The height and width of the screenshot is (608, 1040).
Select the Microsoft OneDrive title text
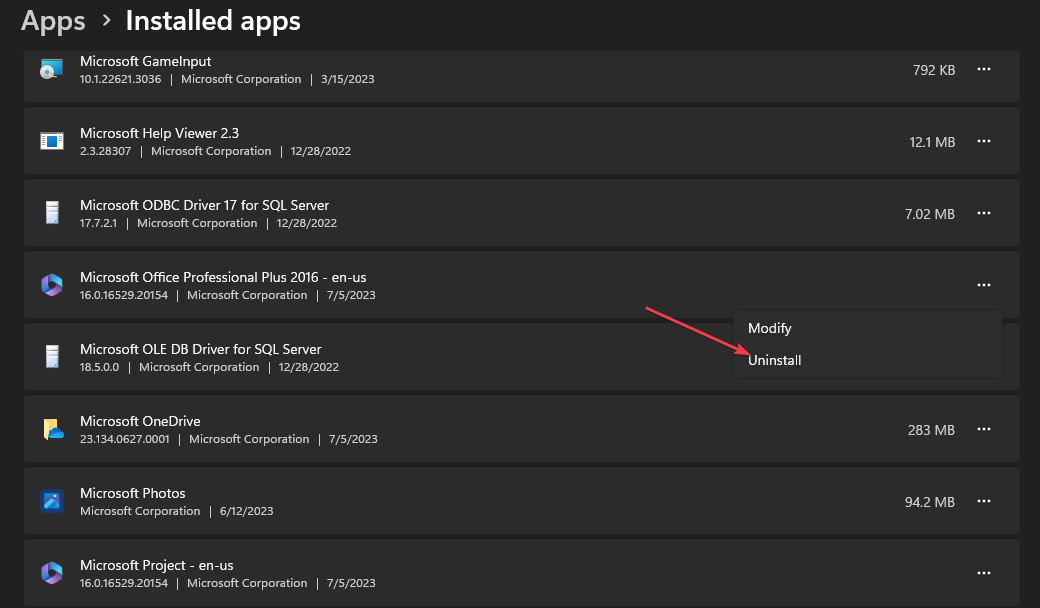click(x=140, y=421)
